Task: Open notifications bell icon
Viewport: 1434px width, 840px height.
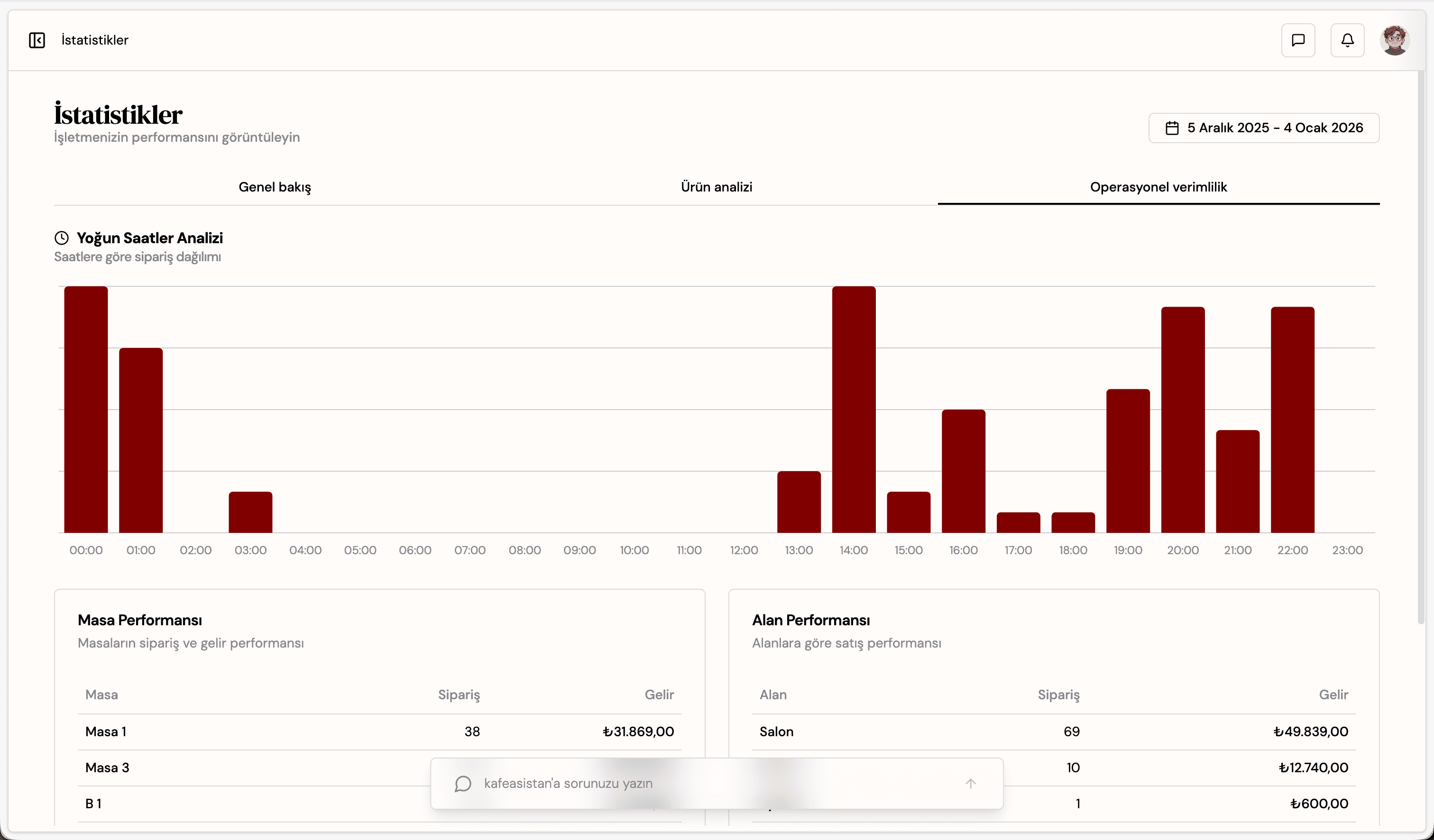Action: 1347,40
